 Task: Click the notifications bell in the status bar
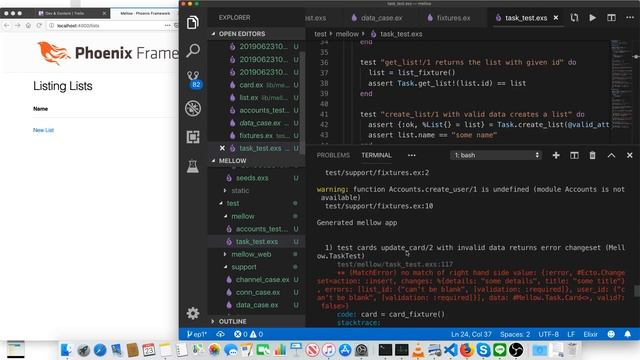628,334
